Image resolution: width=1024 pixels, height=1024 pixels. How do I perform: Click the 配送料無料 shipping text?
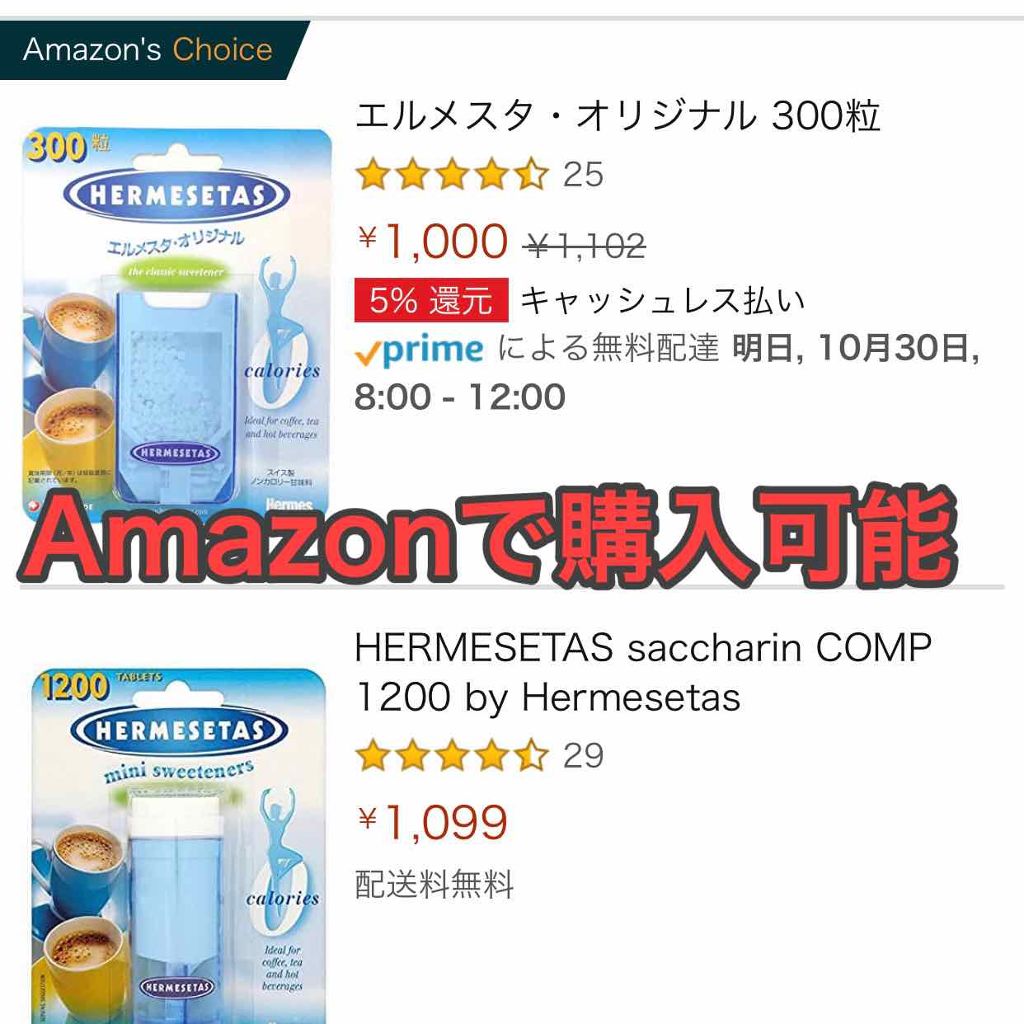point(434,884)
